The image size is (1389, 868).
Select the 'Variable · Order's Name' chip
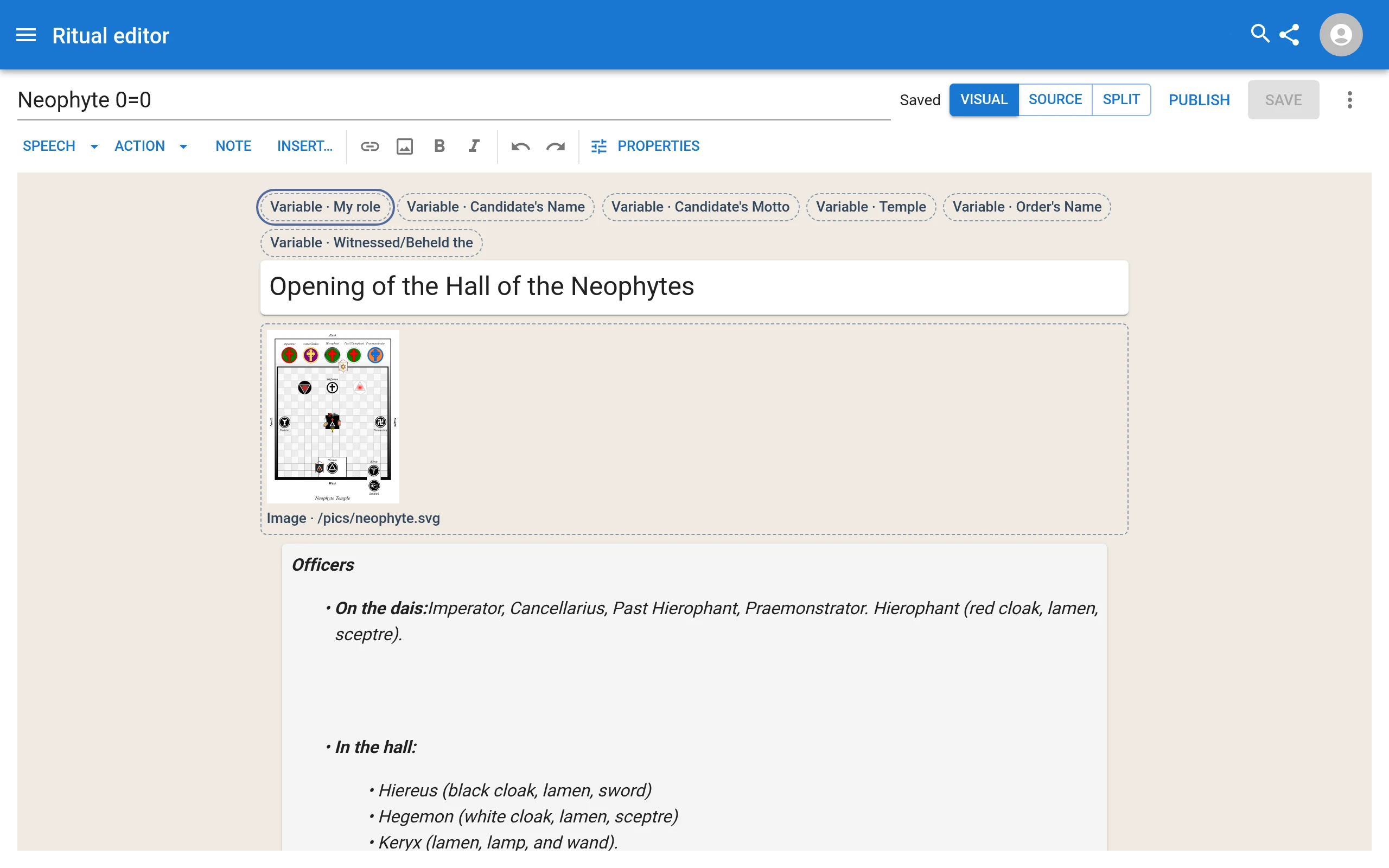click(1027, 207)
